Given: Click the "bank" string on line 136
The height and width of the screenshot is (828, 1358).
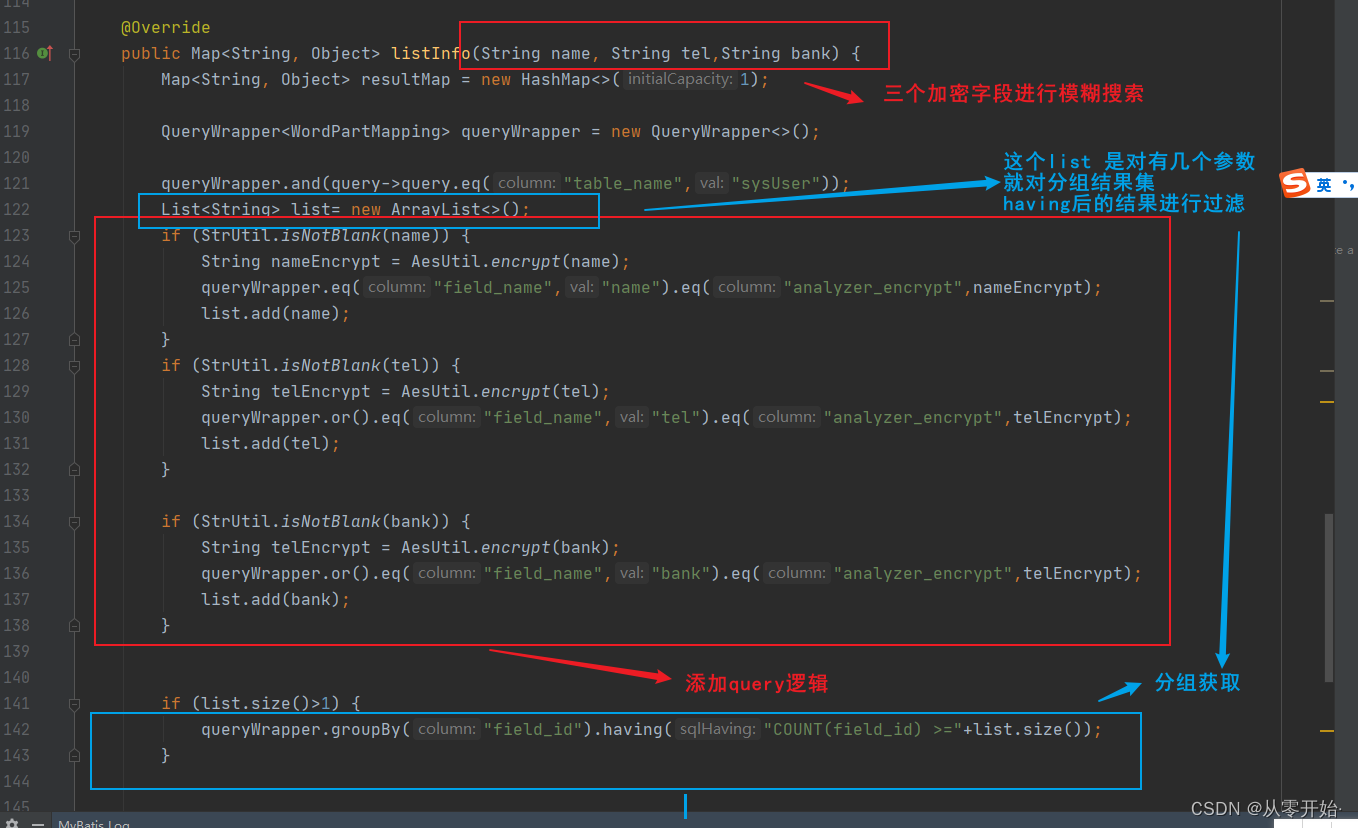Looking at the screenshot, I should click(x=681, y=573).
